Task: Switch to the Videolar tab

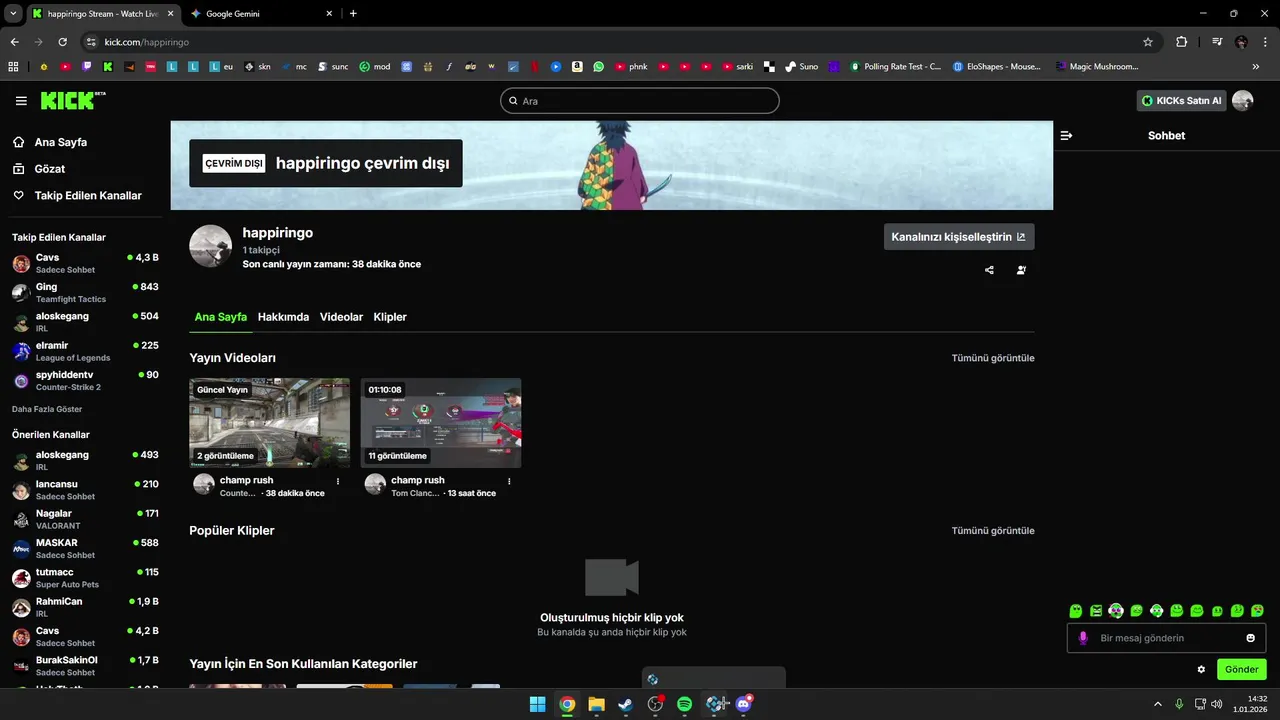Action: [x=341, y=317]
